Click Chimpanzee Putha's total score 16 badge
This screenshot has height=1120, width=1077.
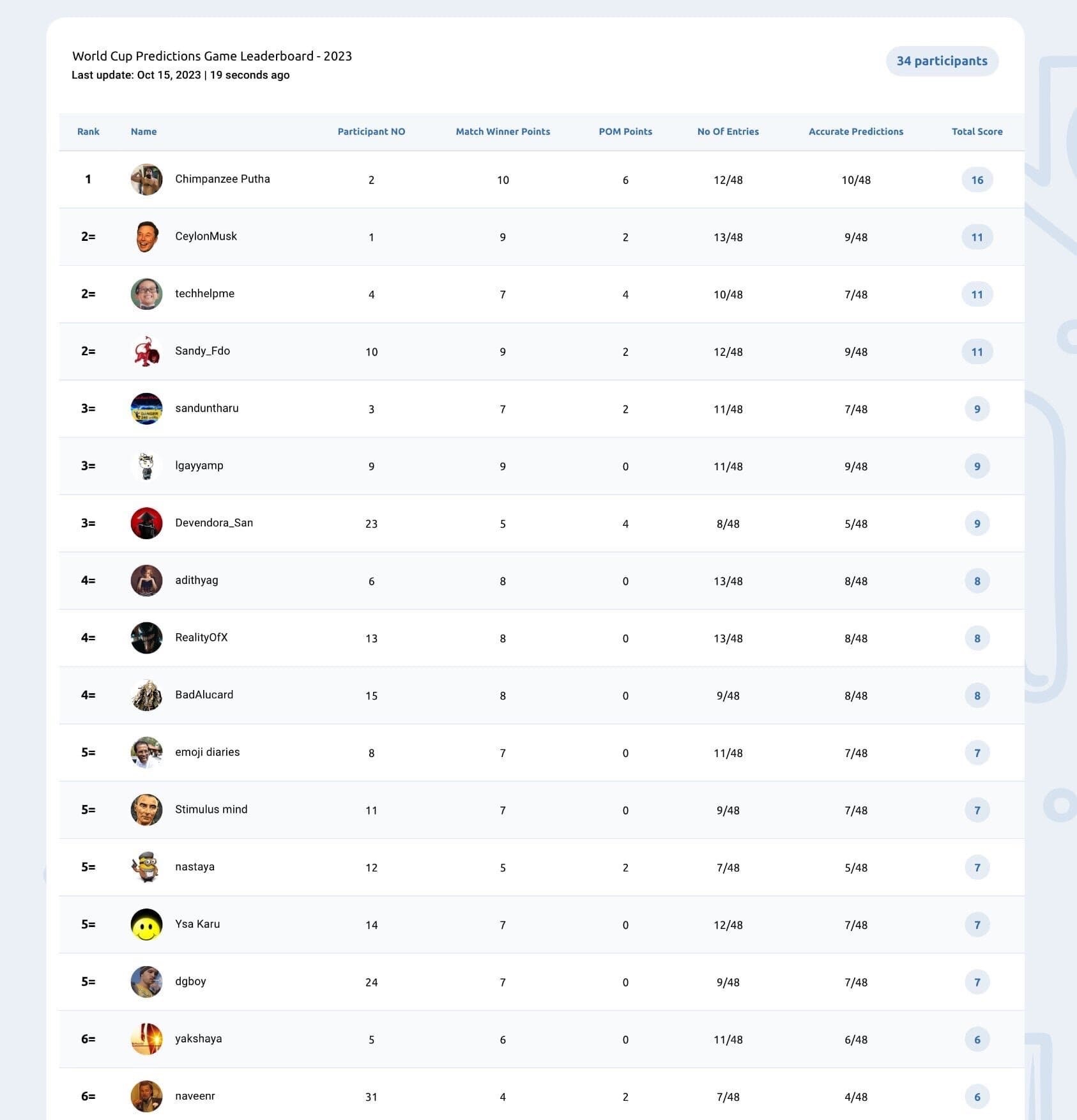(x=977, y=180)
